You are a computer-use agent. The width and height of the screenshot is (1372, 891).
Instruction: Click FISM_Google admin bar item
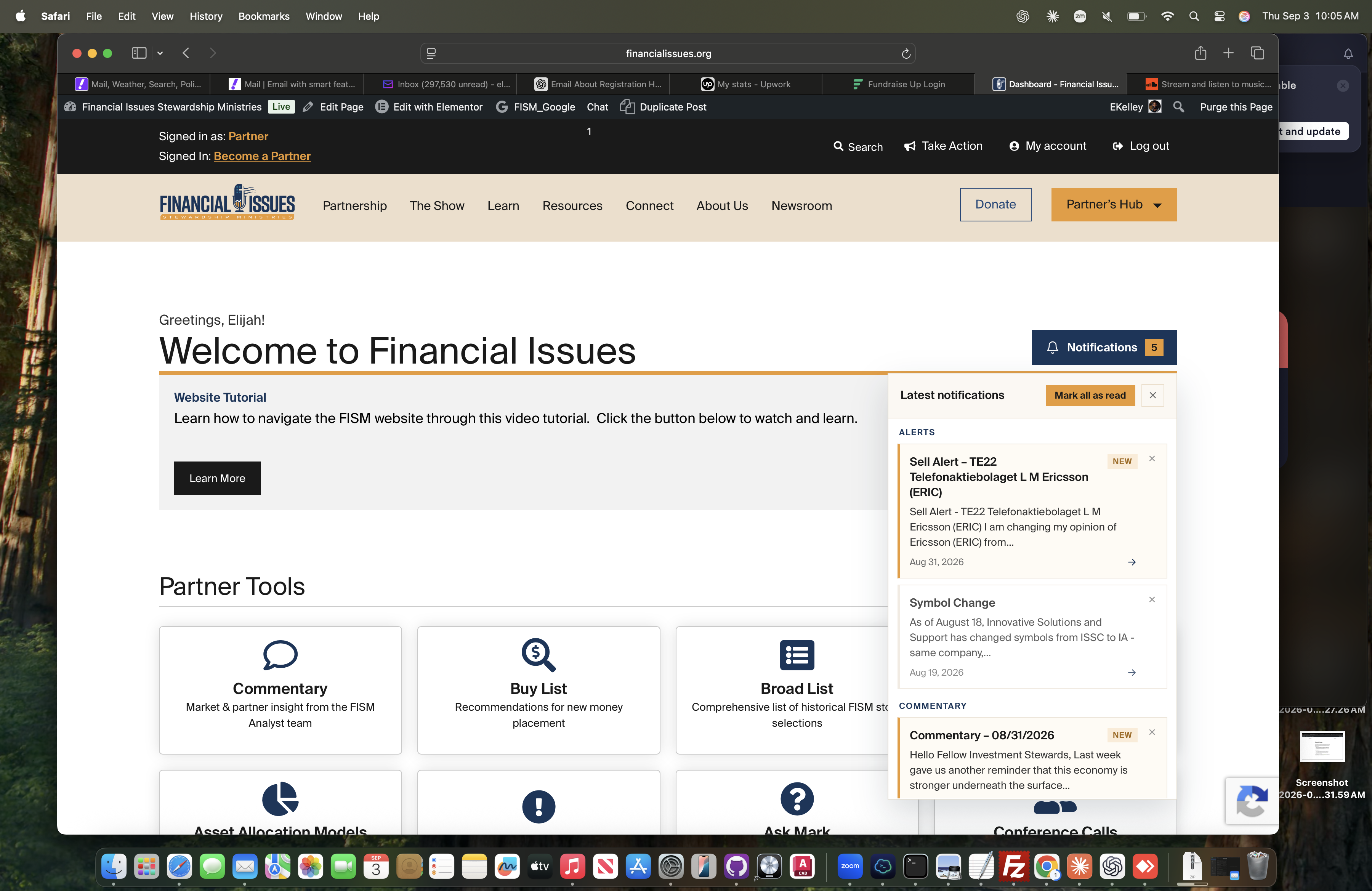(x=535, y=107)
